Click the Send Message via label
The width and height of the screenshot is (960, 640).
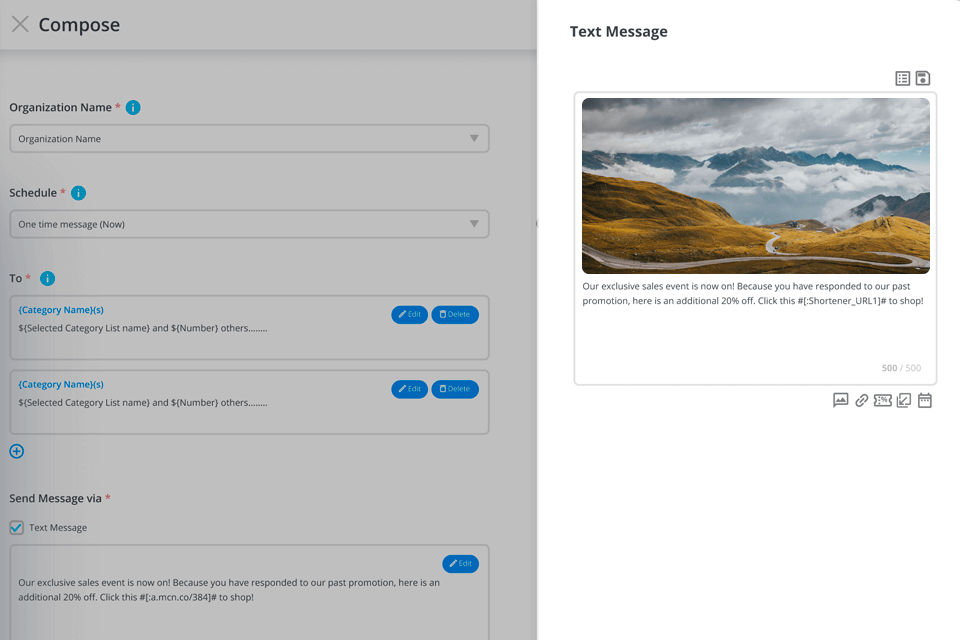(x=55, y=499)
